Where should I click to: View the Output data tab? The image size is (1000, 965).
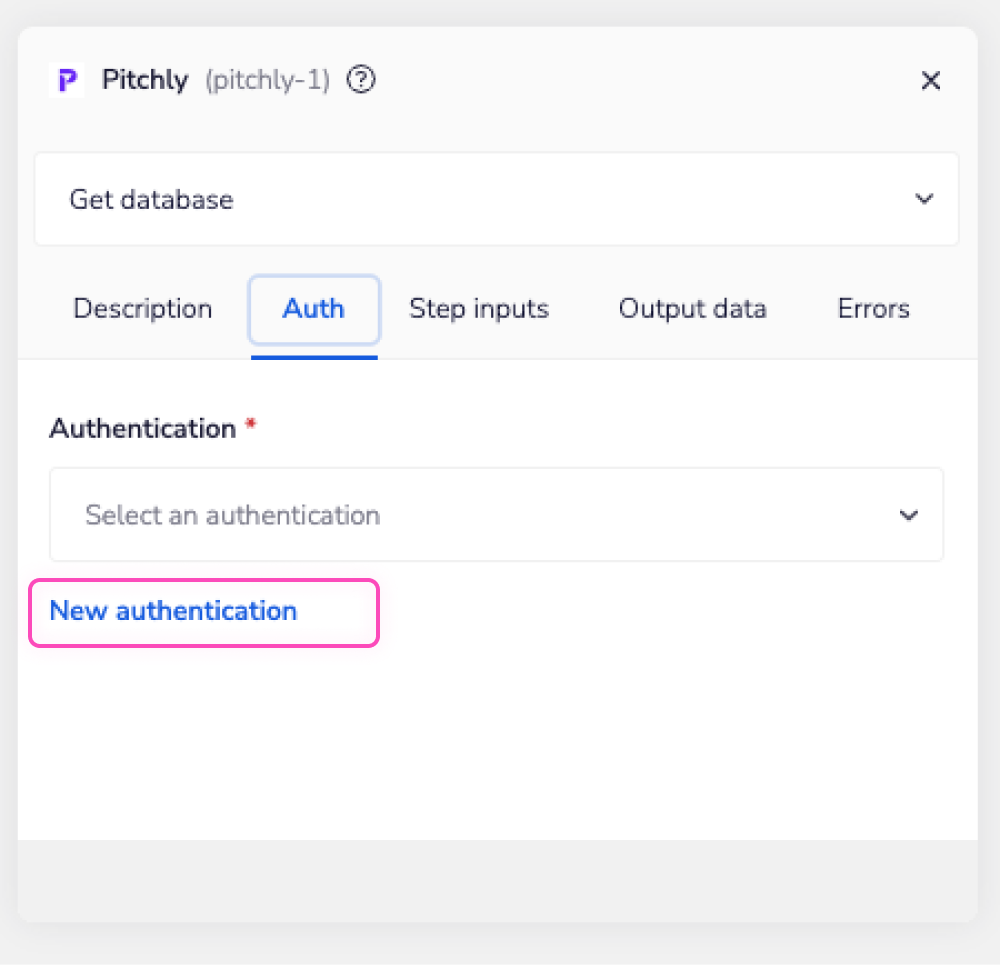692,309
